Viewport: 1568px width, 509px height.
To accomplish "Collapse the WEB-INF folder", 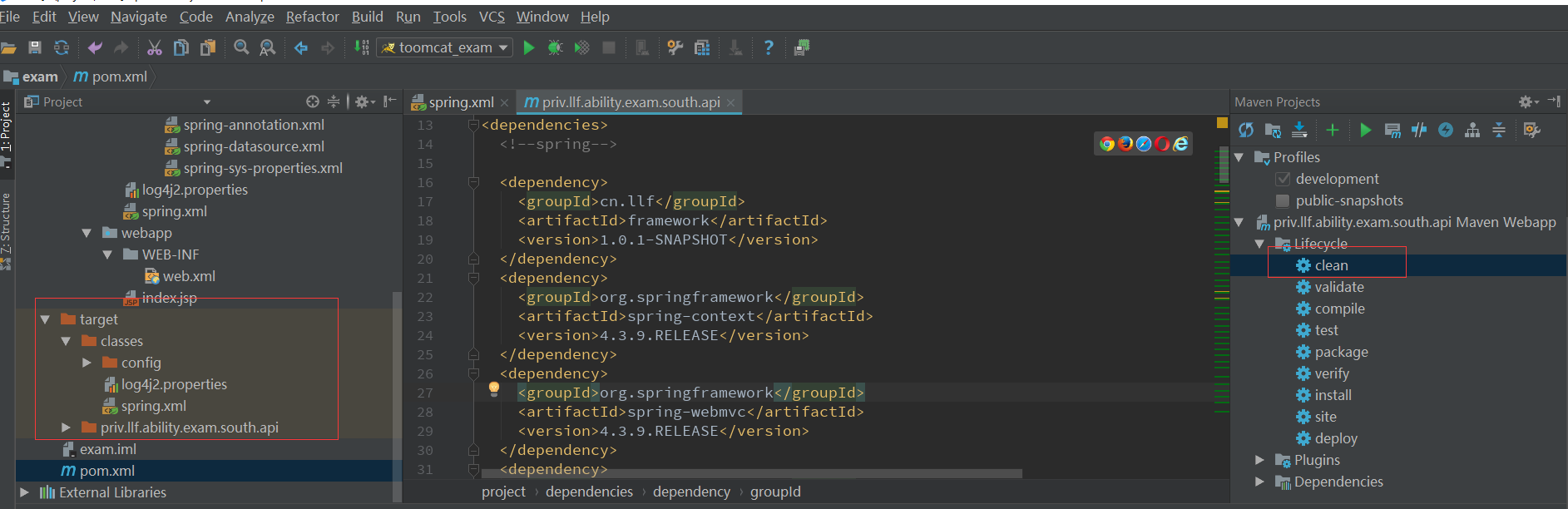I will 107,254.
